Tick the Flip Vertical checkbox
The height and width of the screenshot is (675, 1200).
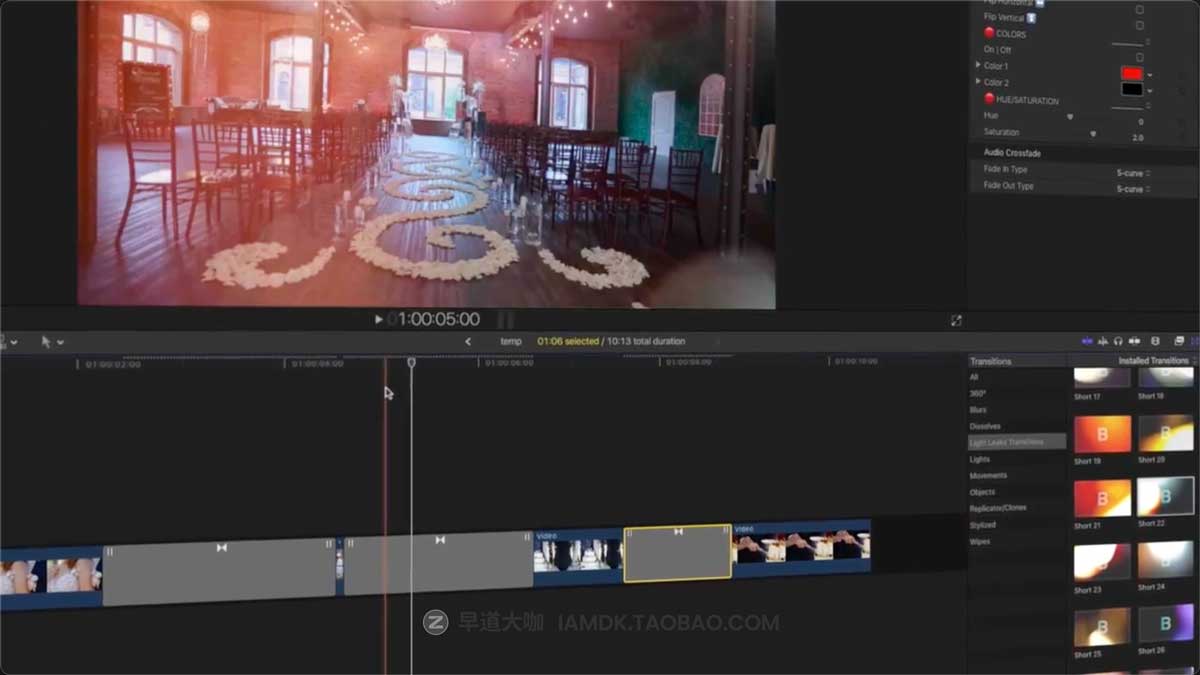(1139, 25)
